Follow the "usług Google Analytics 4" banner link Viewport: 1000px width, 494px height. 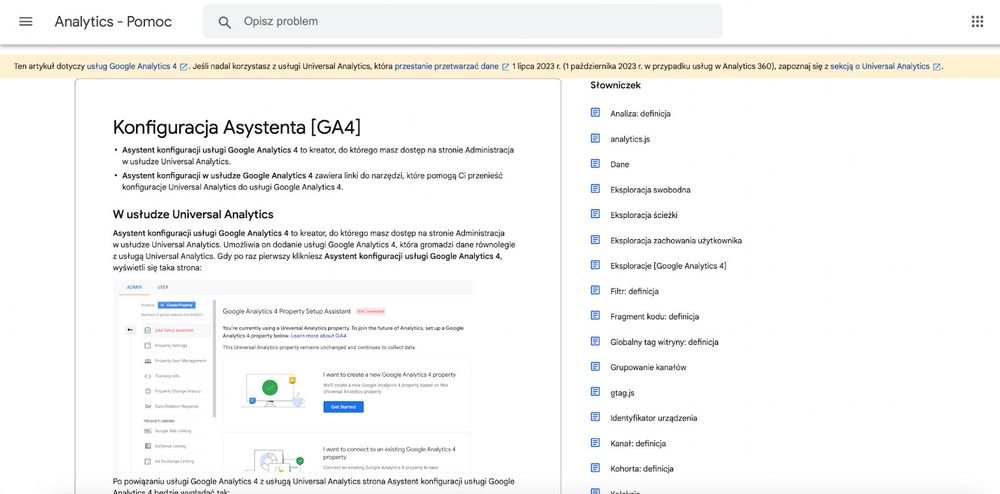(x=132, y=66)
